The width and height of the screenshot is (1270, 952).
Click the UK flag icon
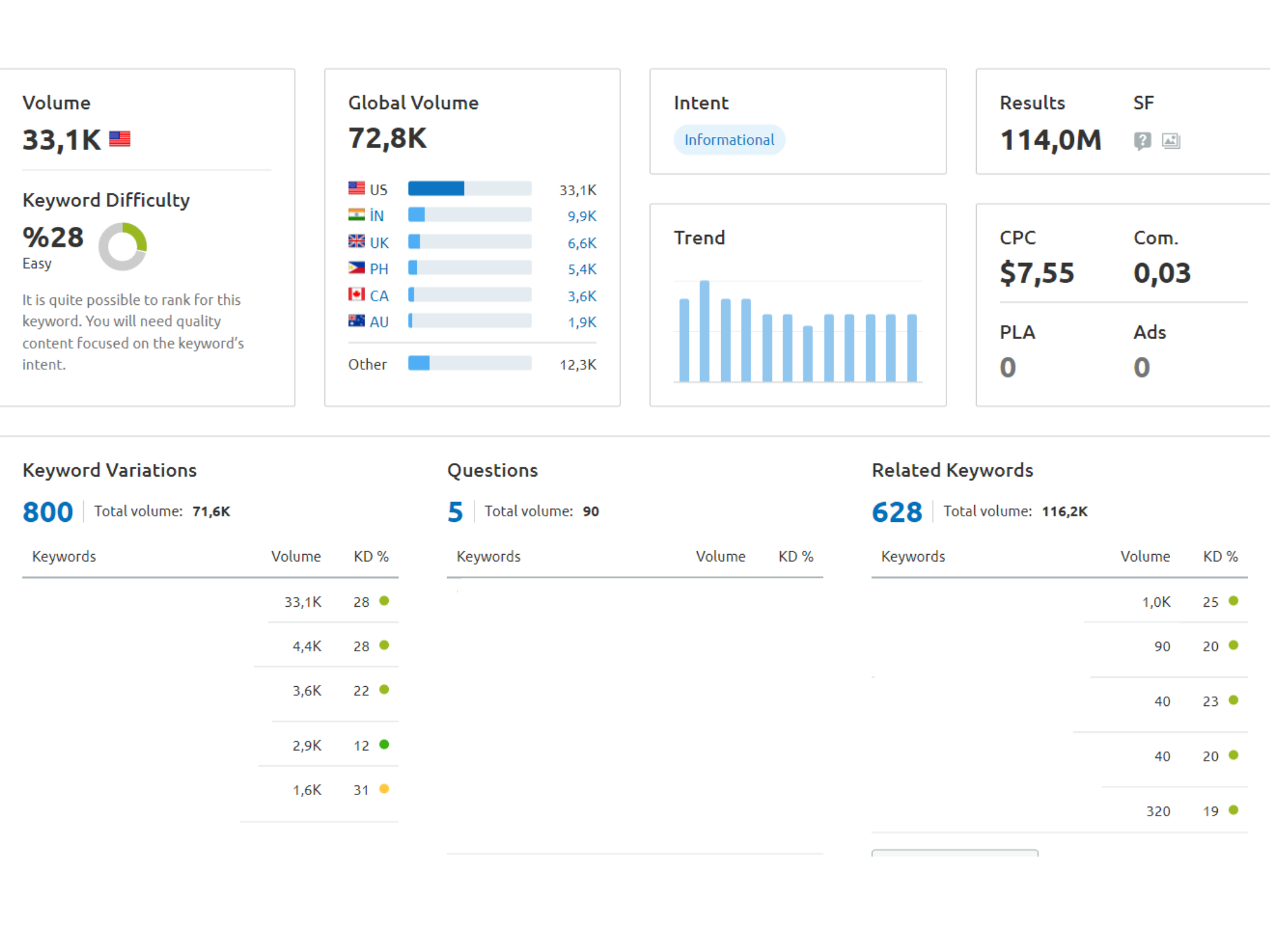(357, 241)
